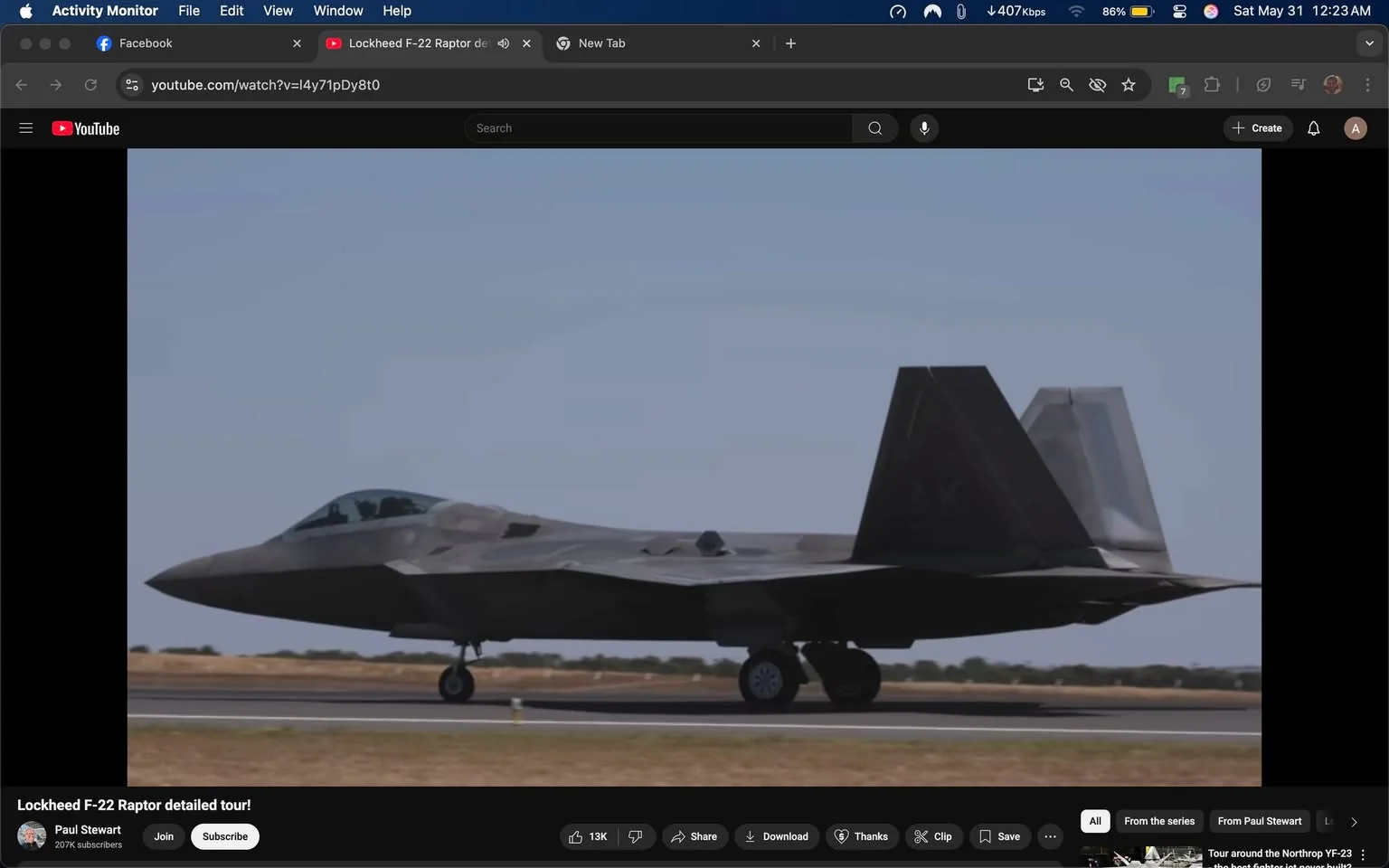Open Control Center in menu bar
The width and height of the screenshot is (1389, 868).
coord(1179,11)
